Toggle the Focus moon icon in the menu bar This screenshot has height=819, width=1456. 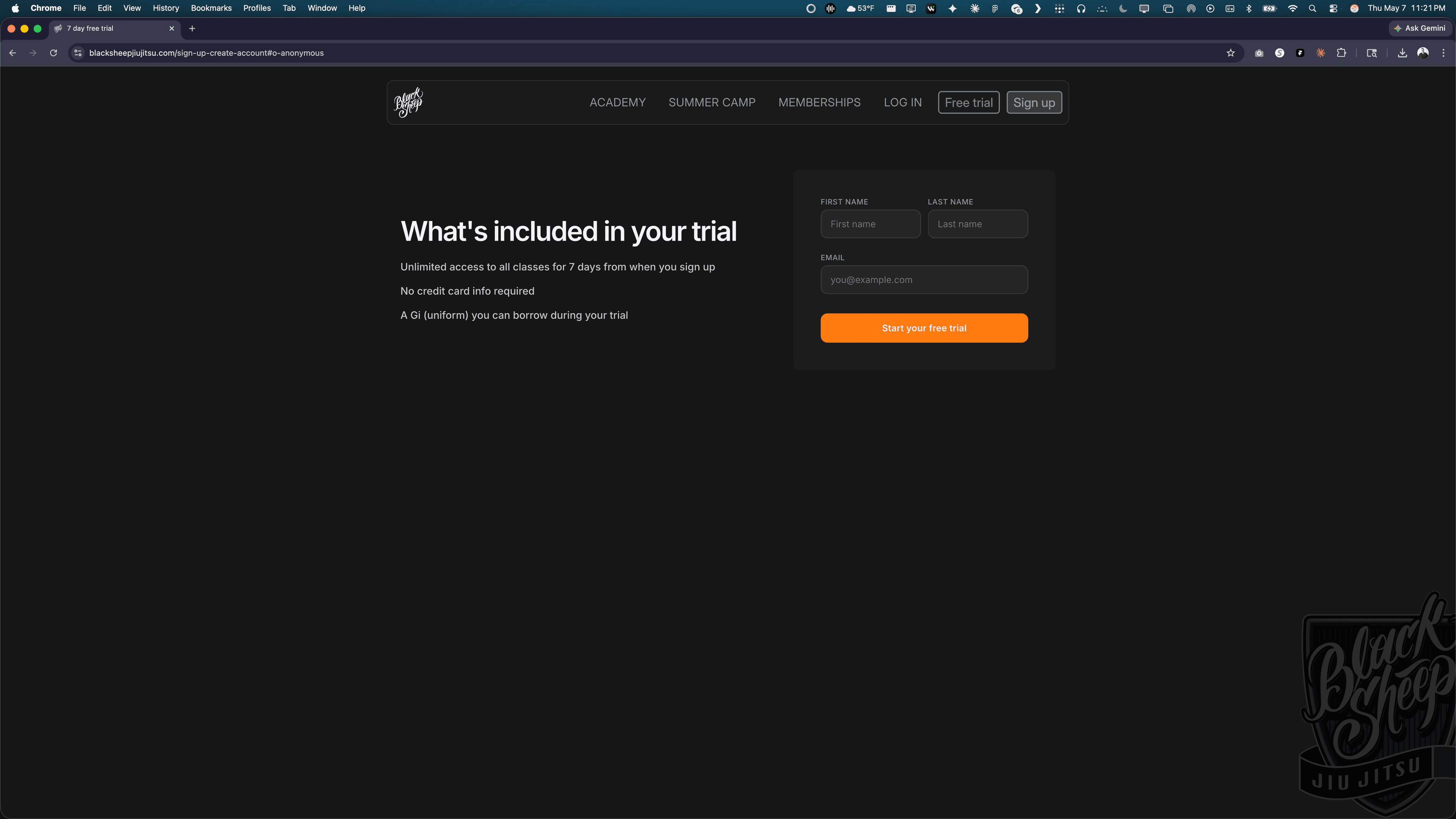(x=1123, y=8)
